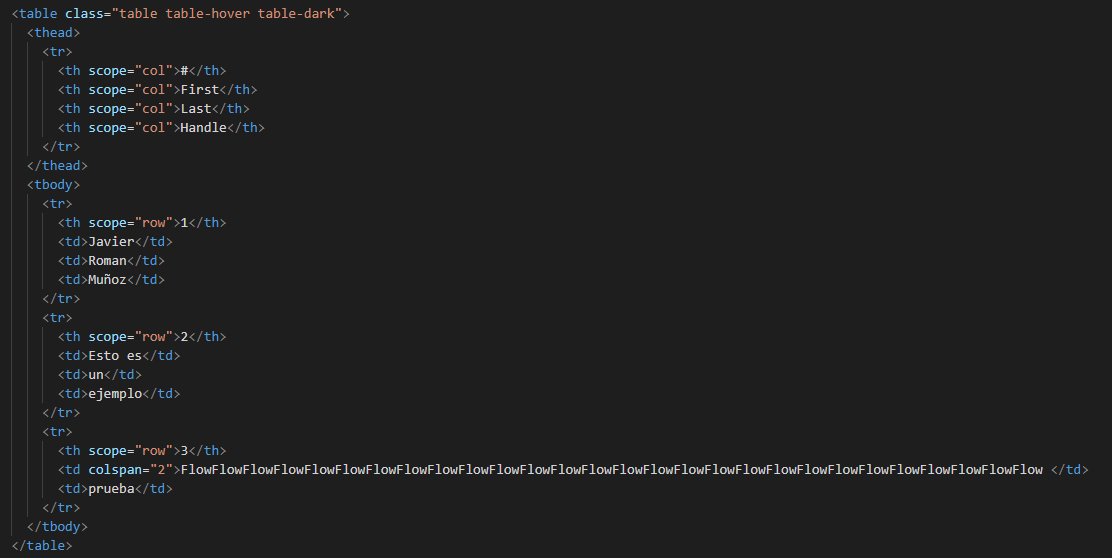Screen dimensions: 1112x558
Task: Click the long FlowFlowFlow text content
Action: (x=612, y=469)
